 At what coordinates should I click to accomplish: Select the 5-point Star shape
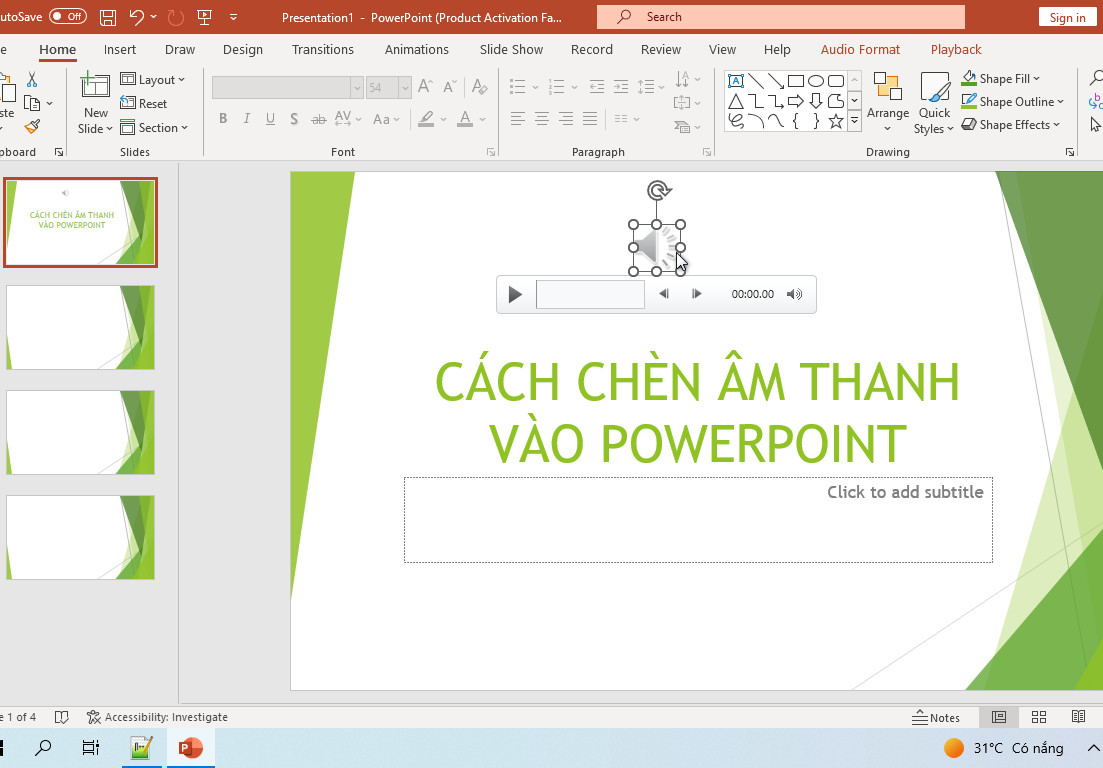836,121
